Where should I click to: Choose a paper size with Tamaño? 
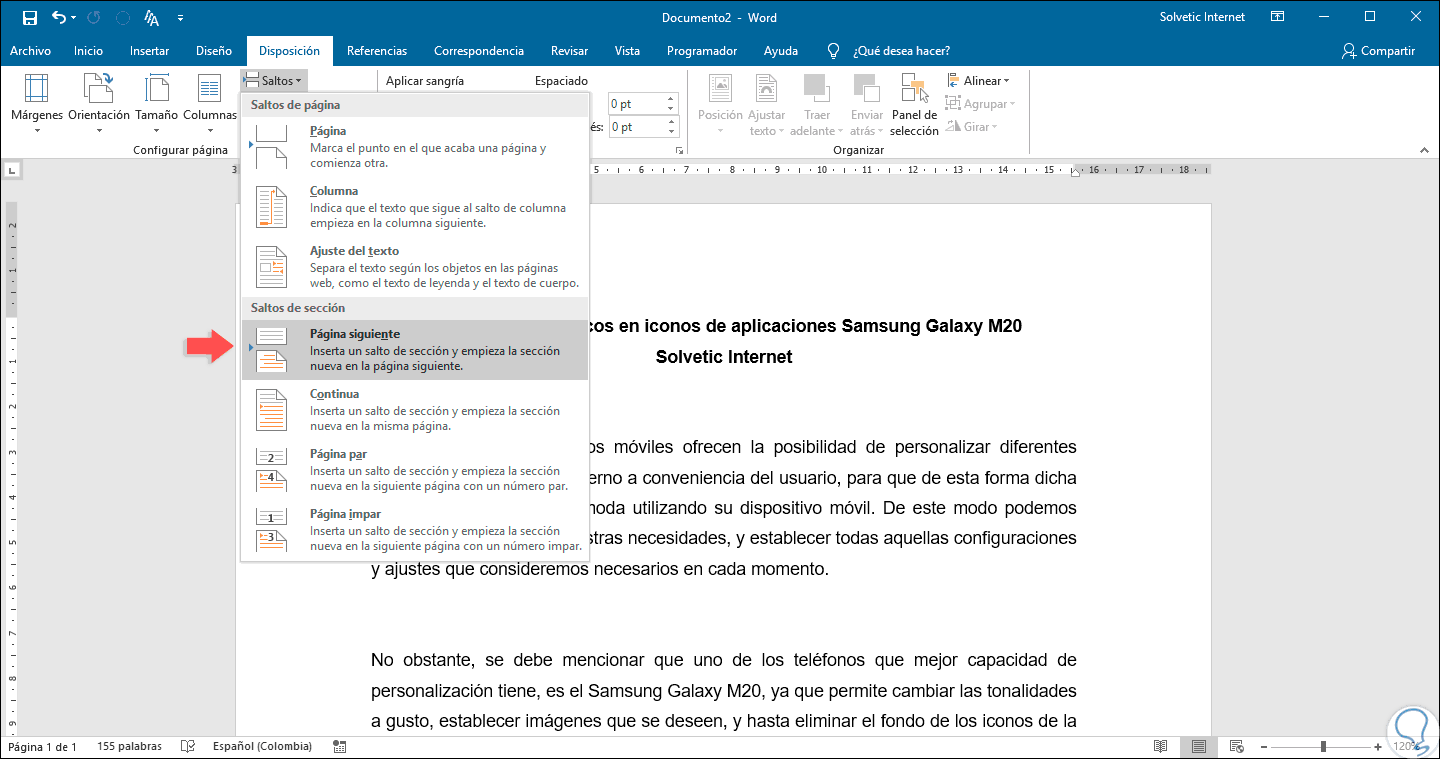tap(157, 104)
